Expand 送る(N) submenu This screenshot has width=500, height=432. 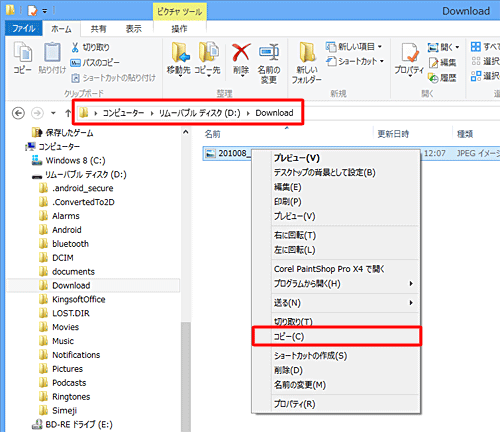pyautogui.click(x=411, y=303)
